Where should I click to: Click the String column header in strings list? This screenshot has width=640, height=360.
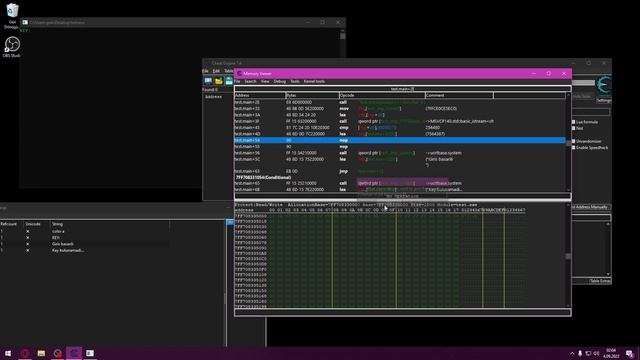[x=109, y=224]
